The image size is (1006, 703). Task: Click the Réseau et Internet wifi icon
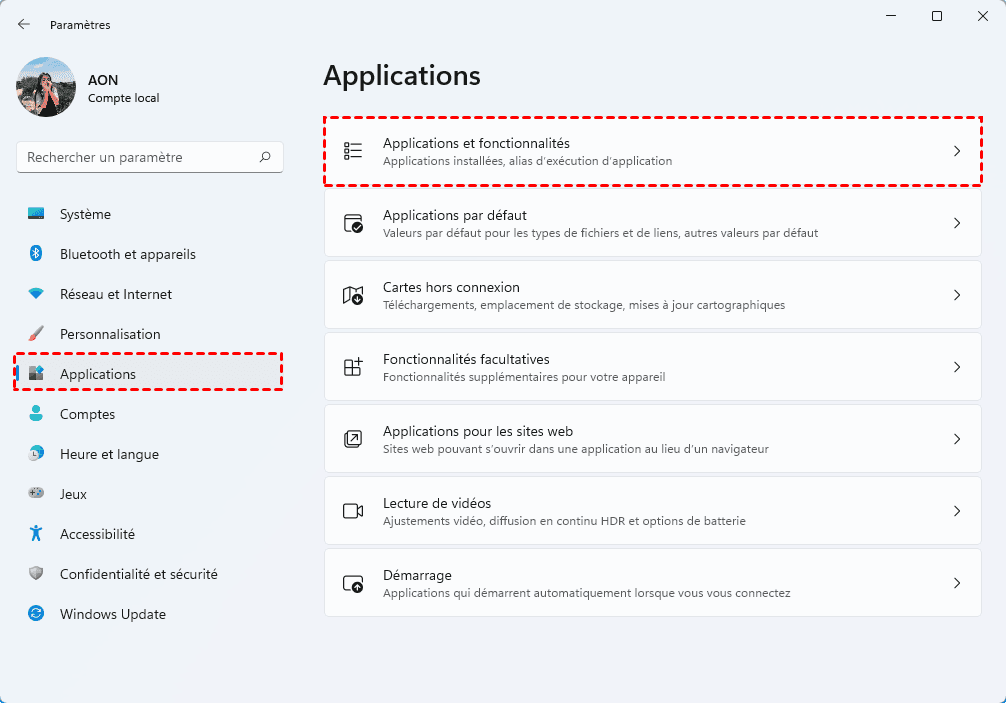pos(36,294)
